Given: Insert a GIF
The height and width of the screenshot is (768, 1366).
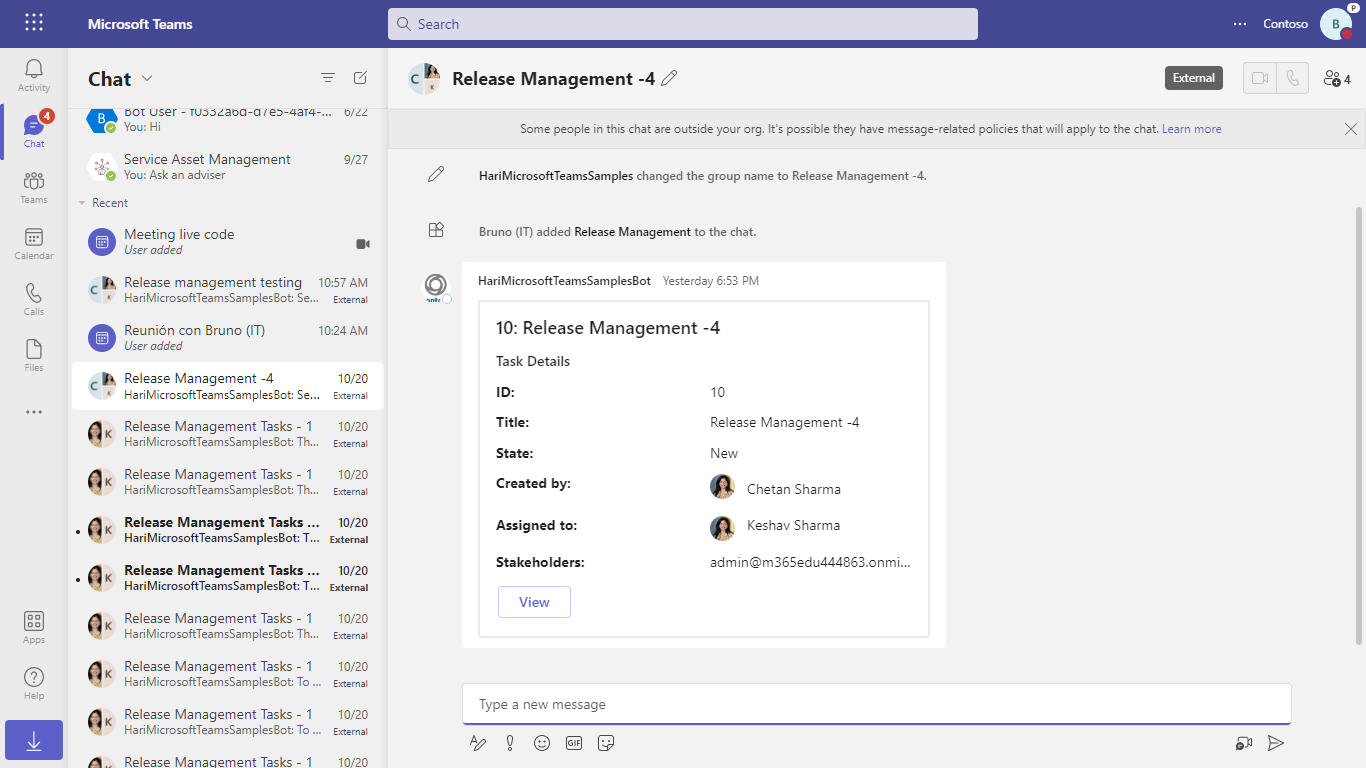Looking at the screenshot, I should point(574,743).
